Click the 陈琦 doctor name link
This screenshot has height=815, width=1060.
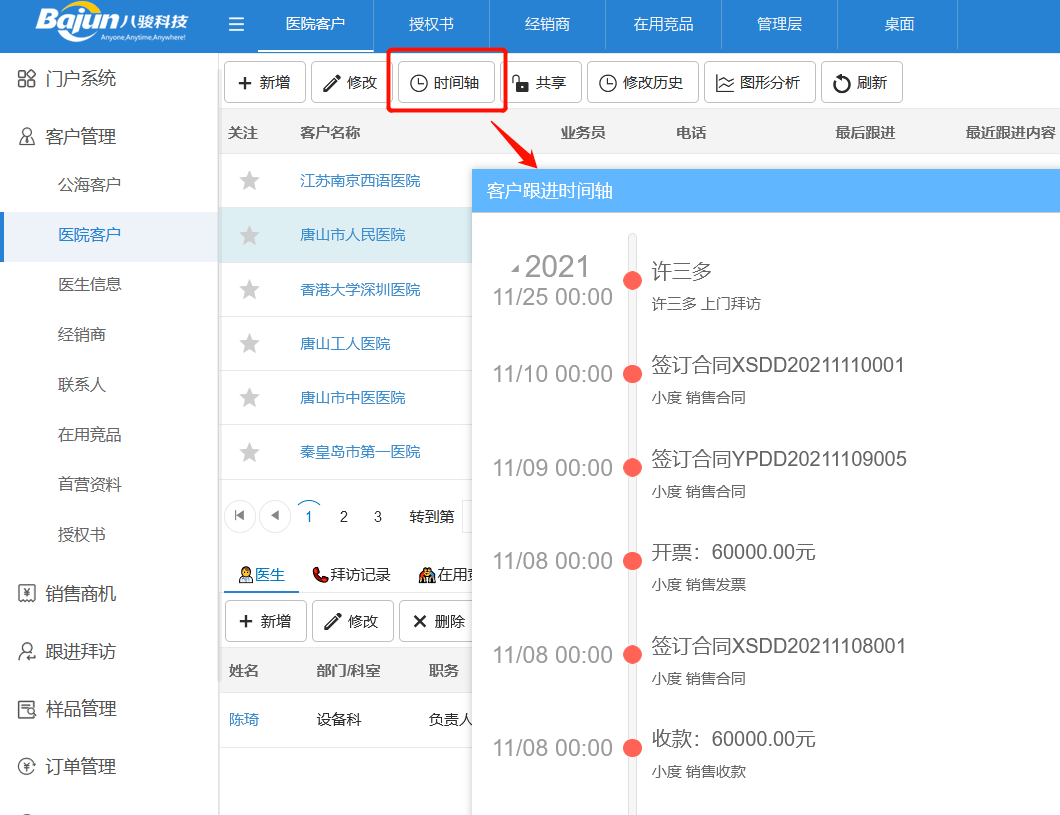pos(244,719)
